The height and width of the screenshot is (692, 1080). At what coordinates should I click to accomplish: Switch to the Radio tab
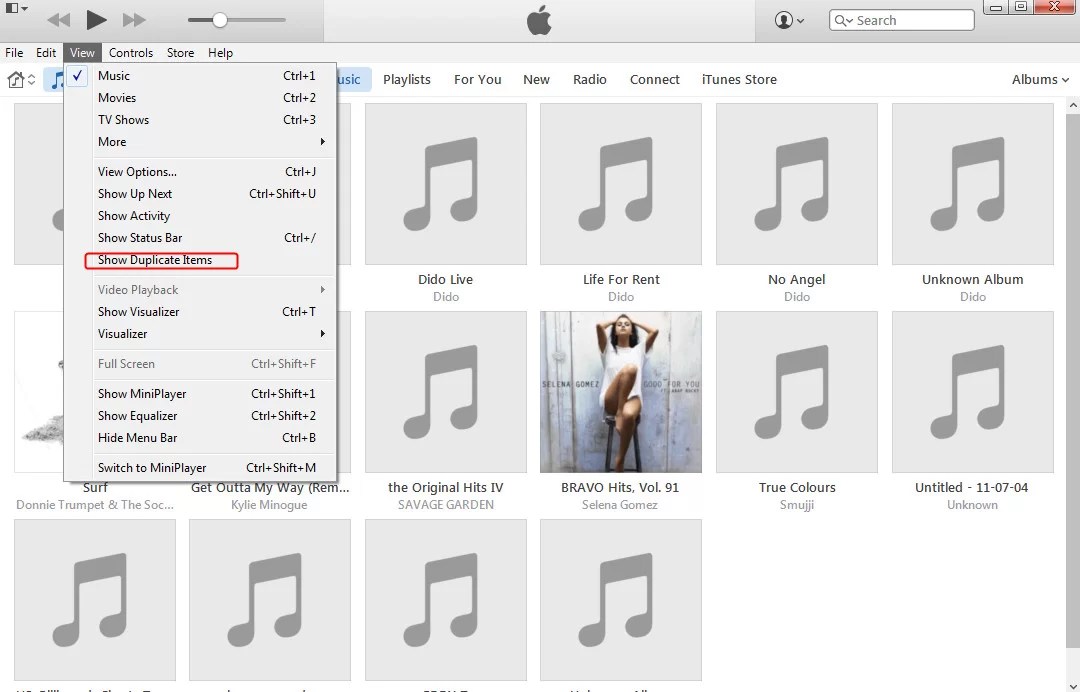[590, 79]
